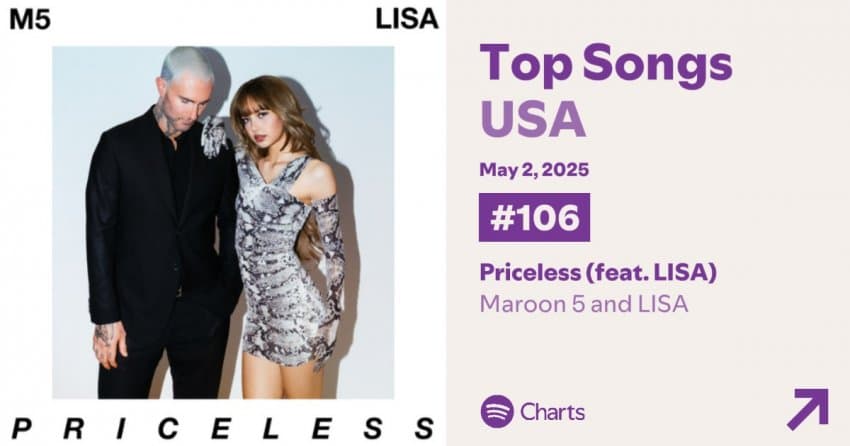This screenshot has height=446, width=850.
Task: Click the Maroon 5 and LISA artist text
Action: coord(584,303)
